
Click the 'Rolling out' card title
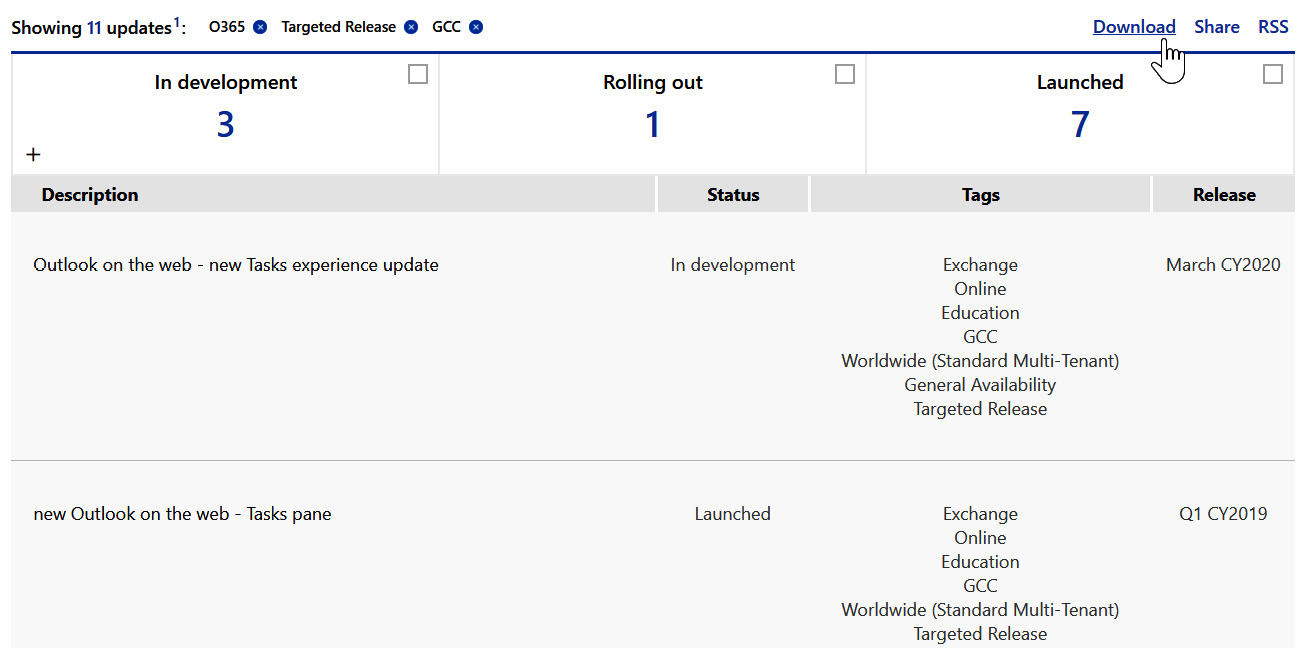point(653,82)
